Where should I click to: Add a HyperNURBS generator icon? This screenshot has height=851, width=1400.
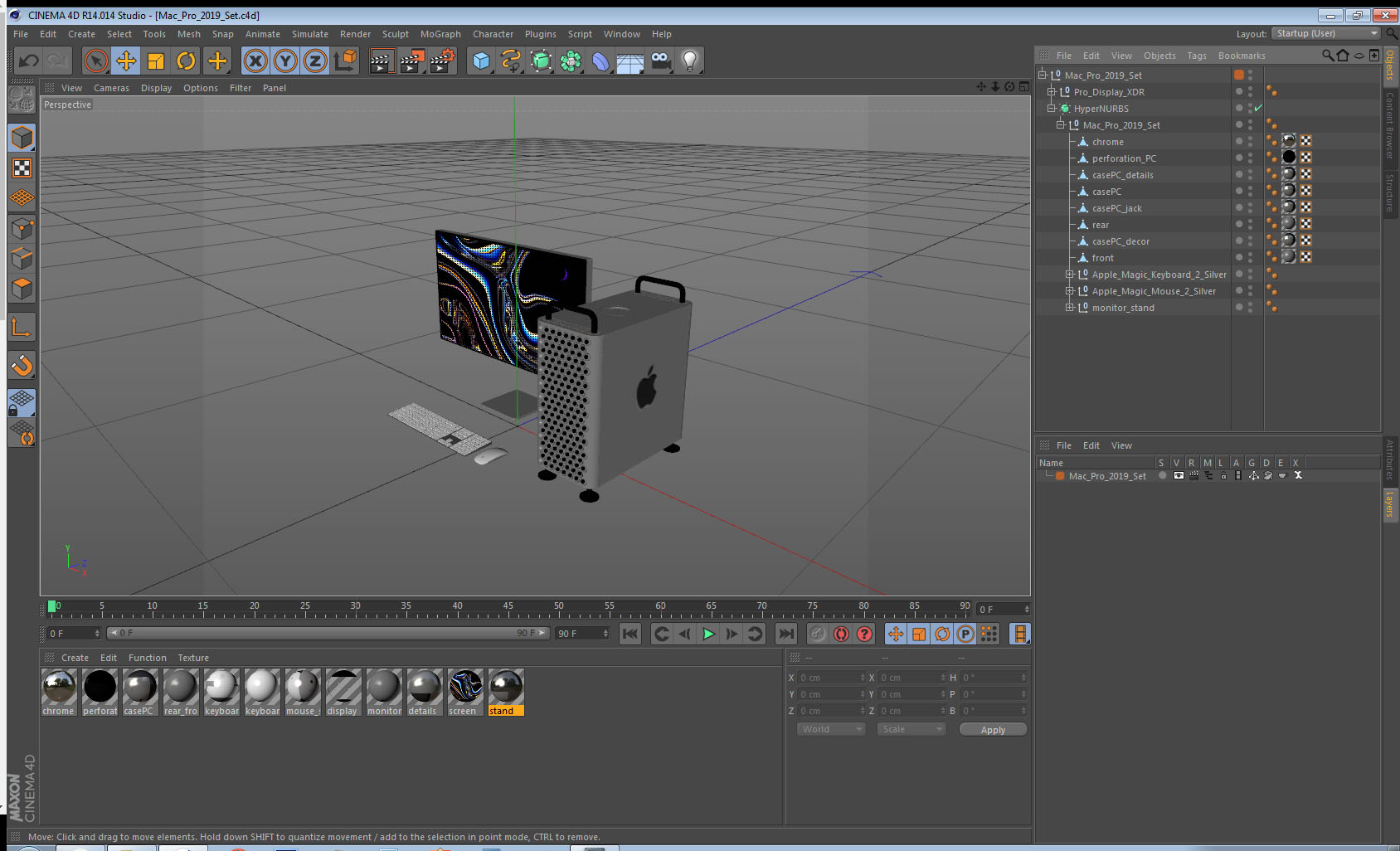tap(541, 61)
